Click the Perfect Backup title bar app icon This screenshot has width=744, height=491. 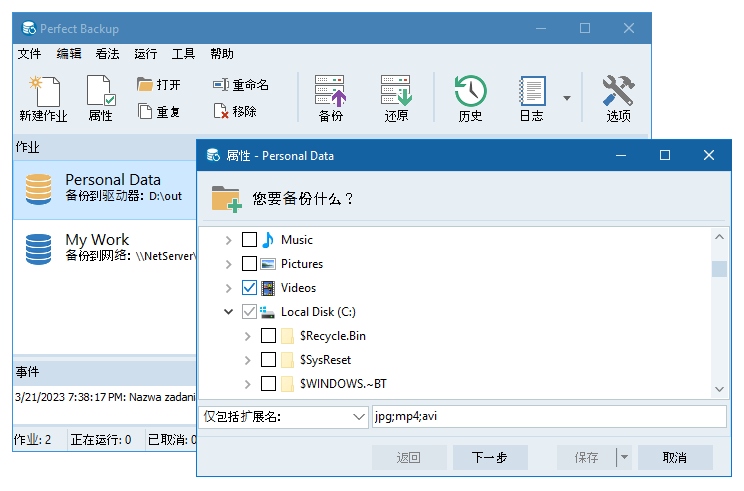pyautogui.click(x=29, y=28)
